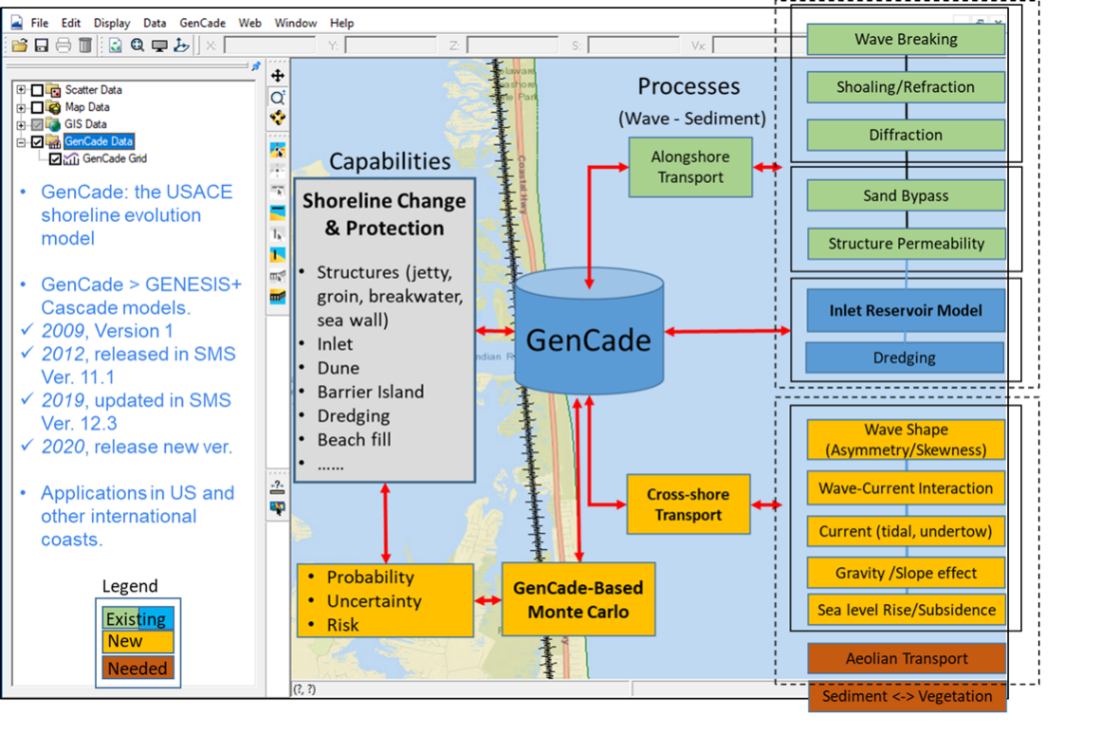The height and width of the screenshot is (736, 1100).
Task: Toggle the Map Data checkbox
Action: click(38, 107)
